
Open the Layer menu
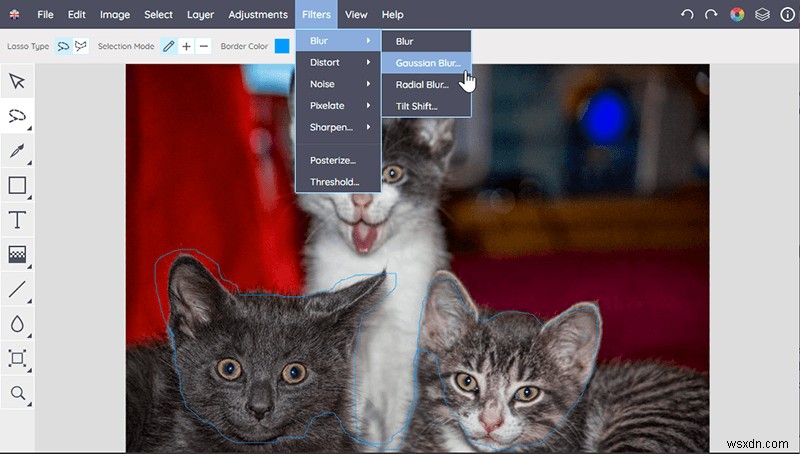[201, 14]
